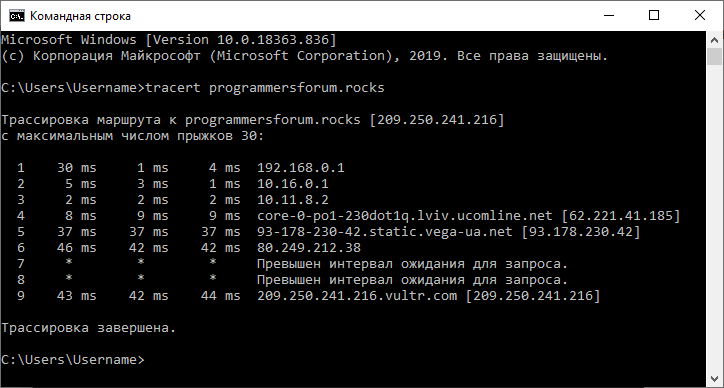
Task: Click the 209.250.241.216.vultr.com hostname
Action: point(357,296)
